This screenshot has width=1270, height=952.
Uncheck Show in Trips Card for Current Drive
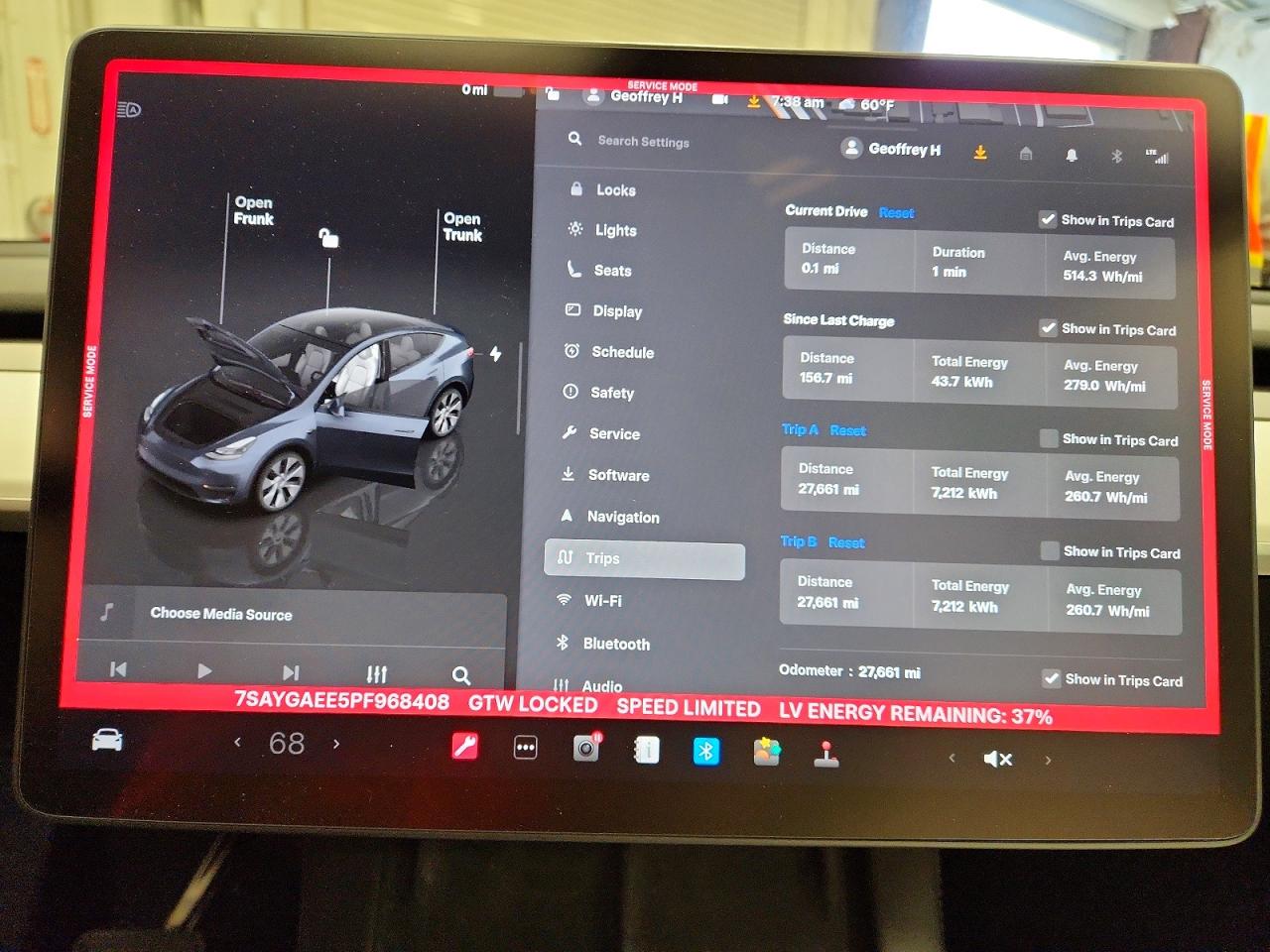click(1048, 219)
